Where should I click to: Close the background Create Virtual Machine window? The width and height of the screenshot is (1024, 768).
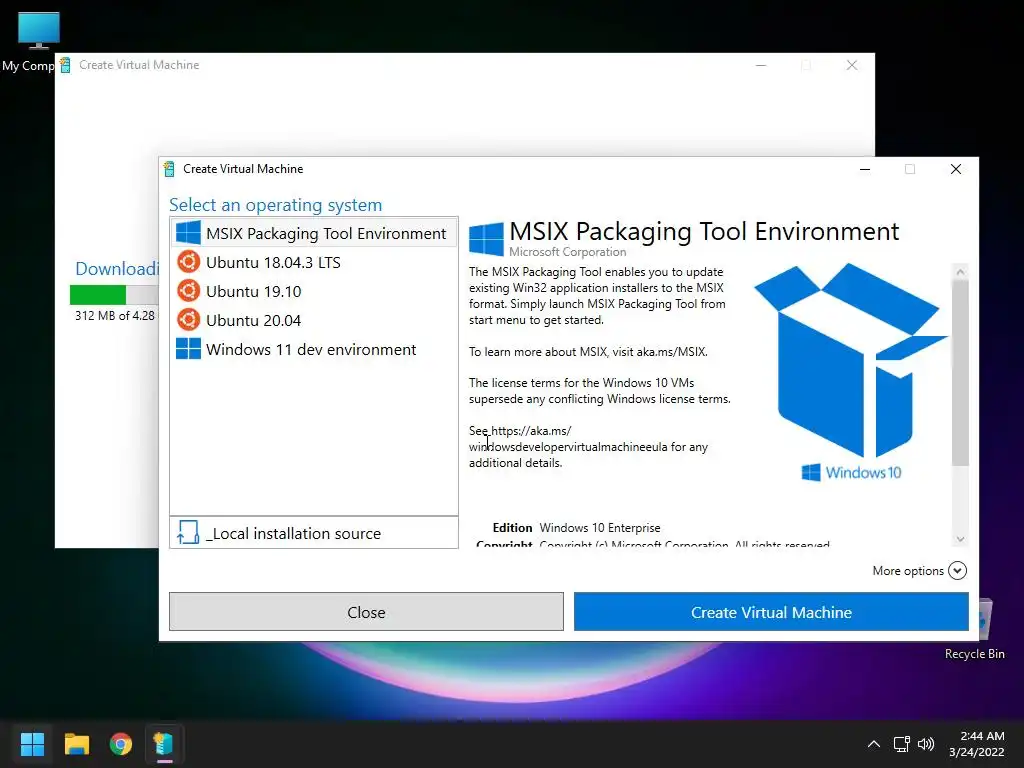pyautogui.click(x=852, y=65)
